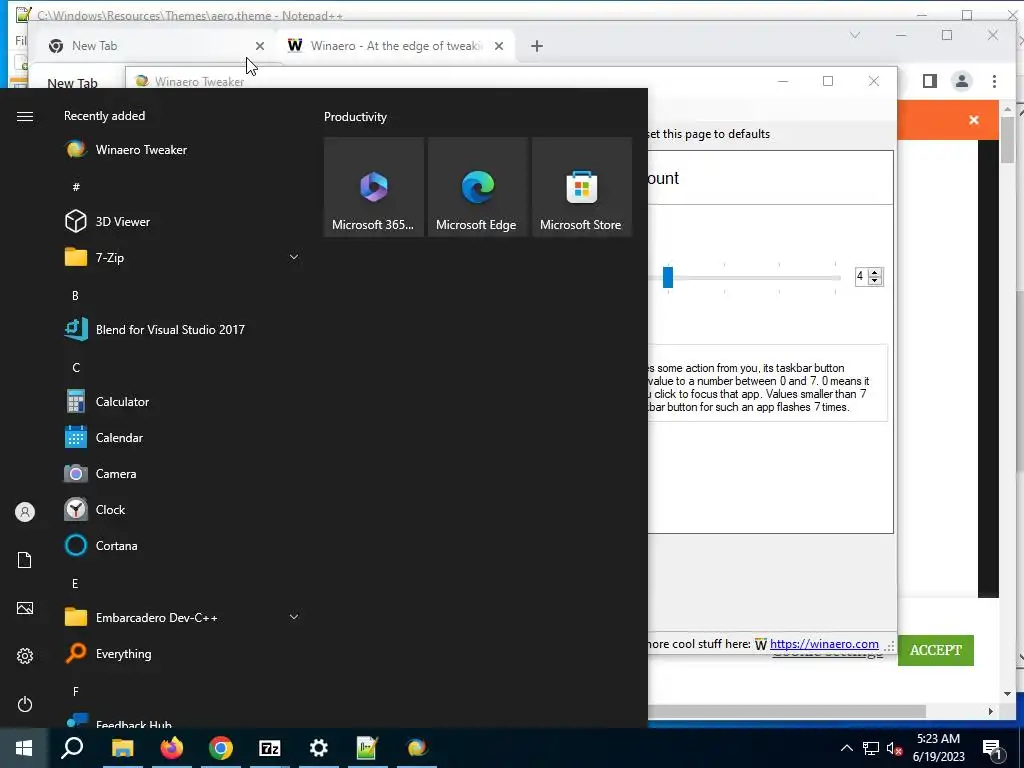The height and width of the screenshot is (768, 1024).
Task: Click the muted volume tray icon
Action: 894,748
